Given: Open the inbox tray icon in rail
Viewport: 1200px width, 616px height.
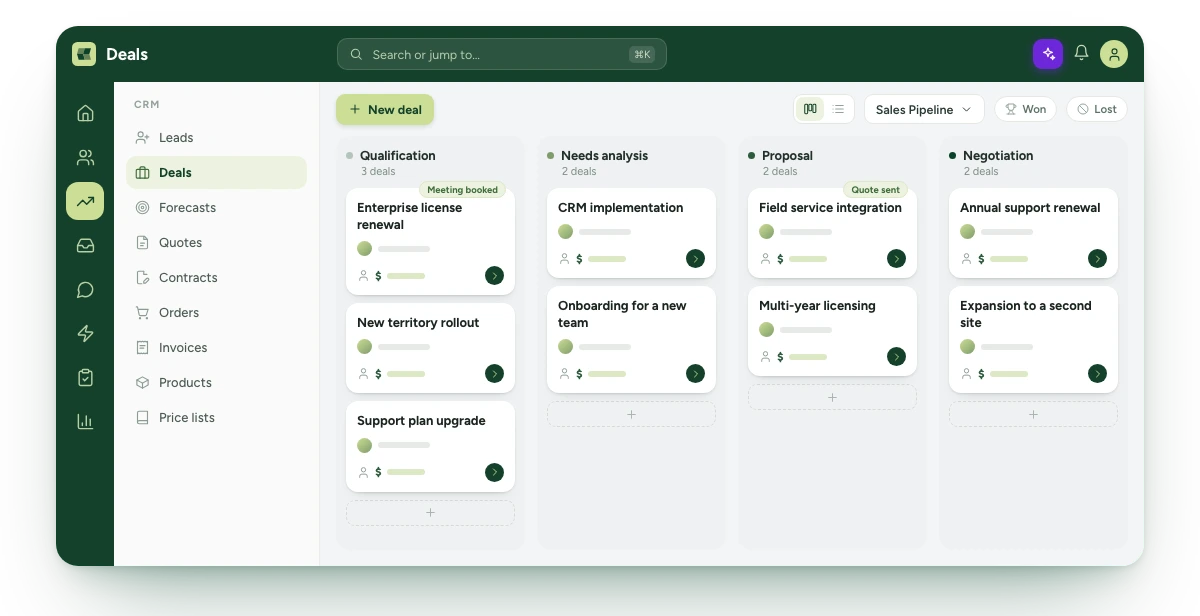Looking at the screenshot, I should click(x=85, y=245).
